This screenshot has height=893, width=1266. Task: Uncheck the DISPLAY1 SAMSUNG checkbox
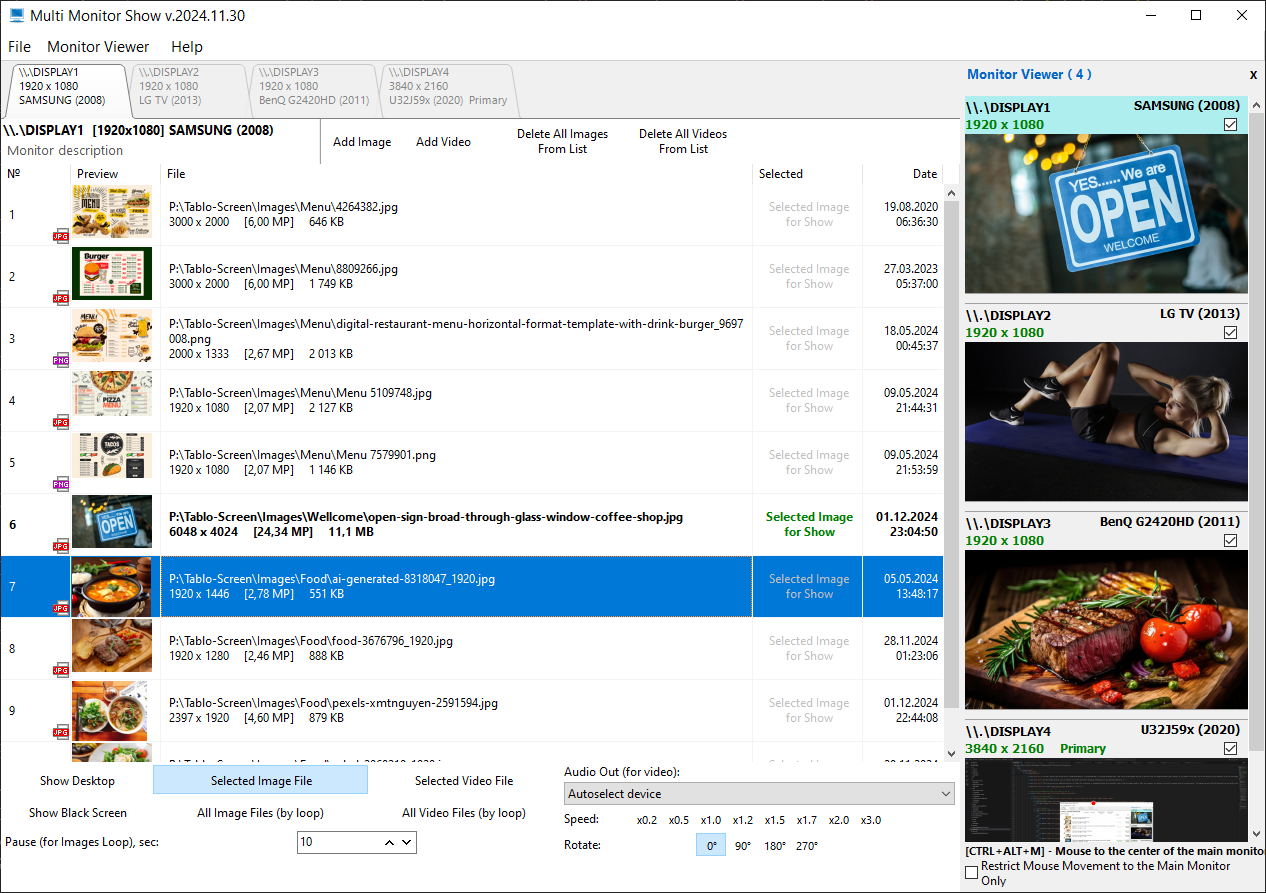(x=1230, y=125)
